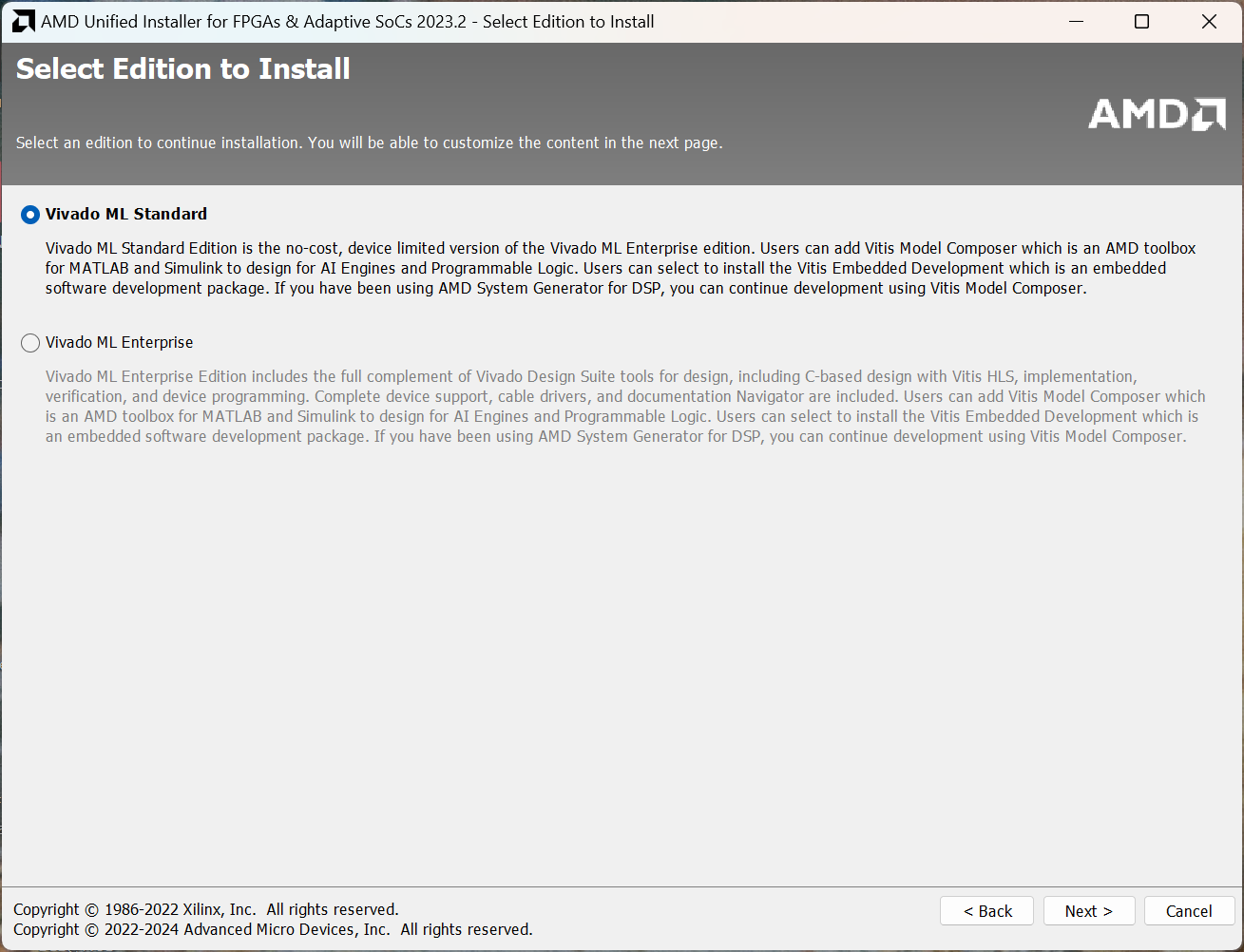Viewport: 1244px width, 952px height.
Task: Click the Vivado ML Enterprise label text
Action: pyautogui.click(x=120, y=343)
